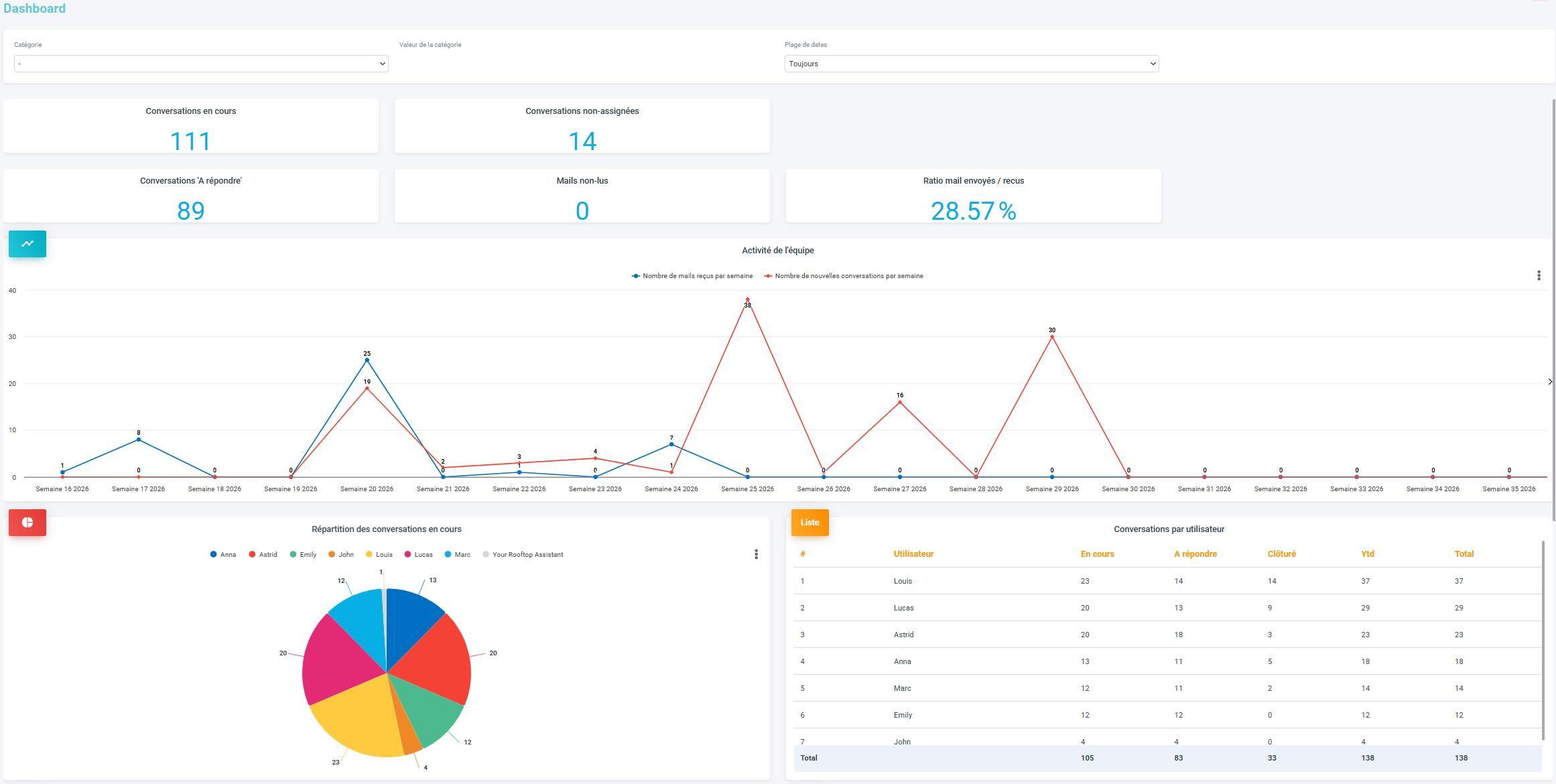Click the Conversations 'A répondre' card showing 89
1556x784 pixels.
coord(191,196)
